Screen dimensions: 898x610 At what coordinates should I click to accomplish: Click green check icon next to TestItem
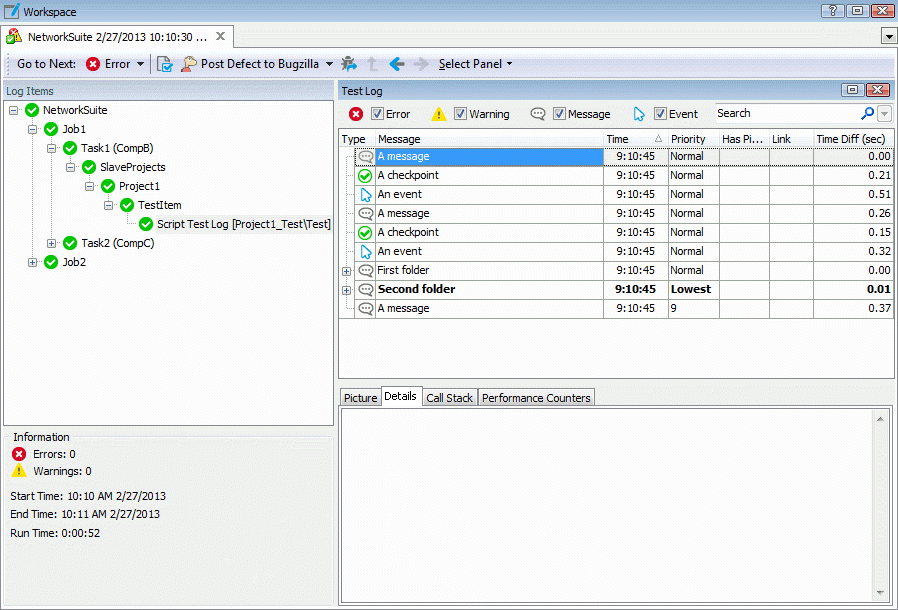[x=127, y=205]
